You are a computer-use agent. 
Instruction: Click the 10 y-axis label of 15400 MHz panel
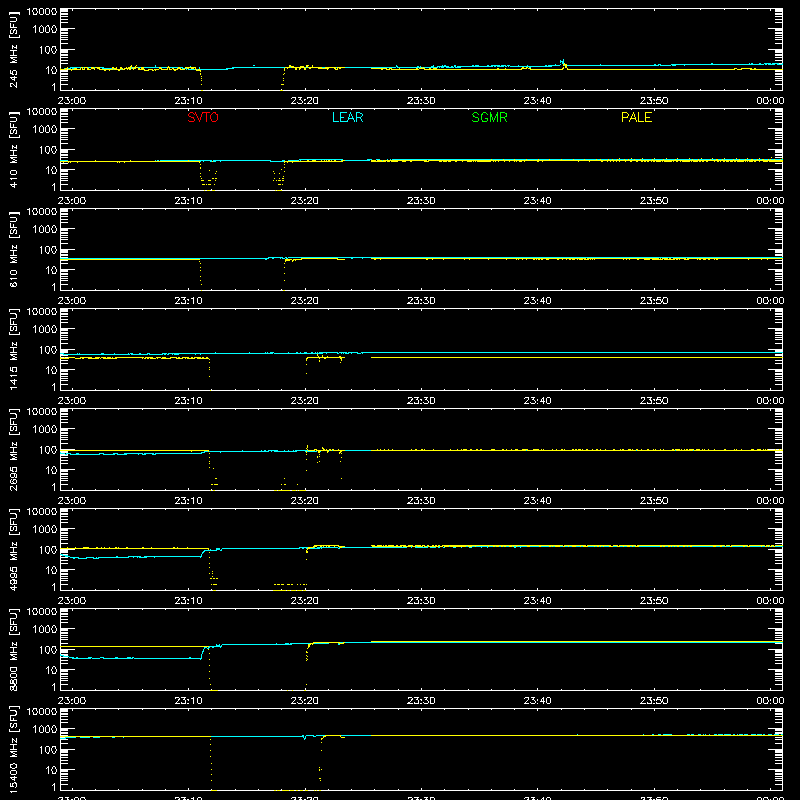[52, 770]
